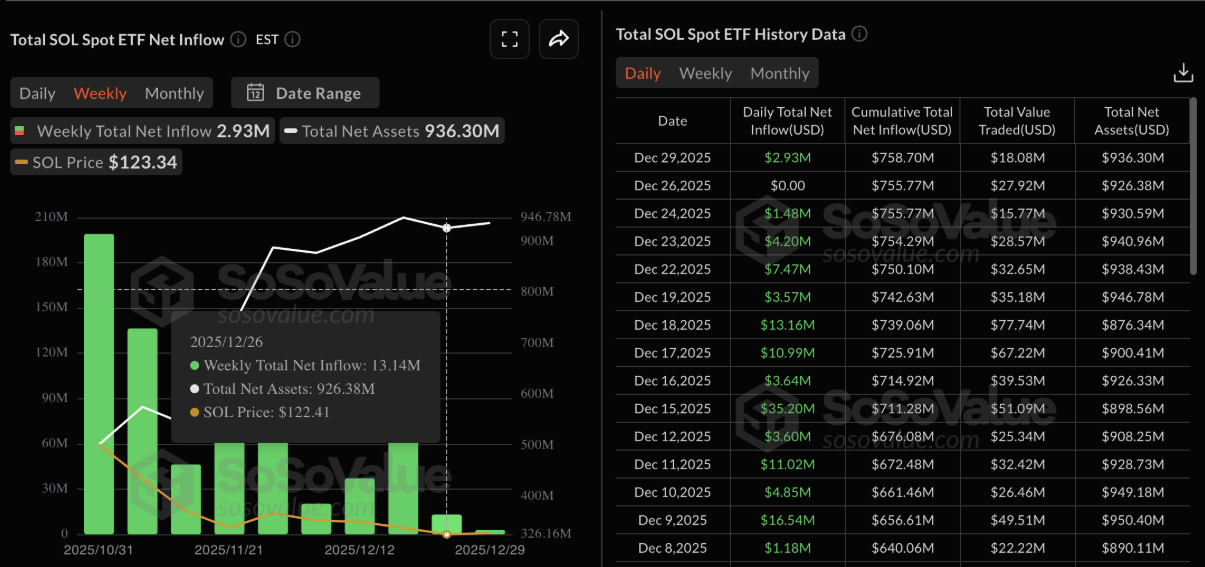
Task: Click the Dec 29,2025 table row date
Action: [672, 157]
